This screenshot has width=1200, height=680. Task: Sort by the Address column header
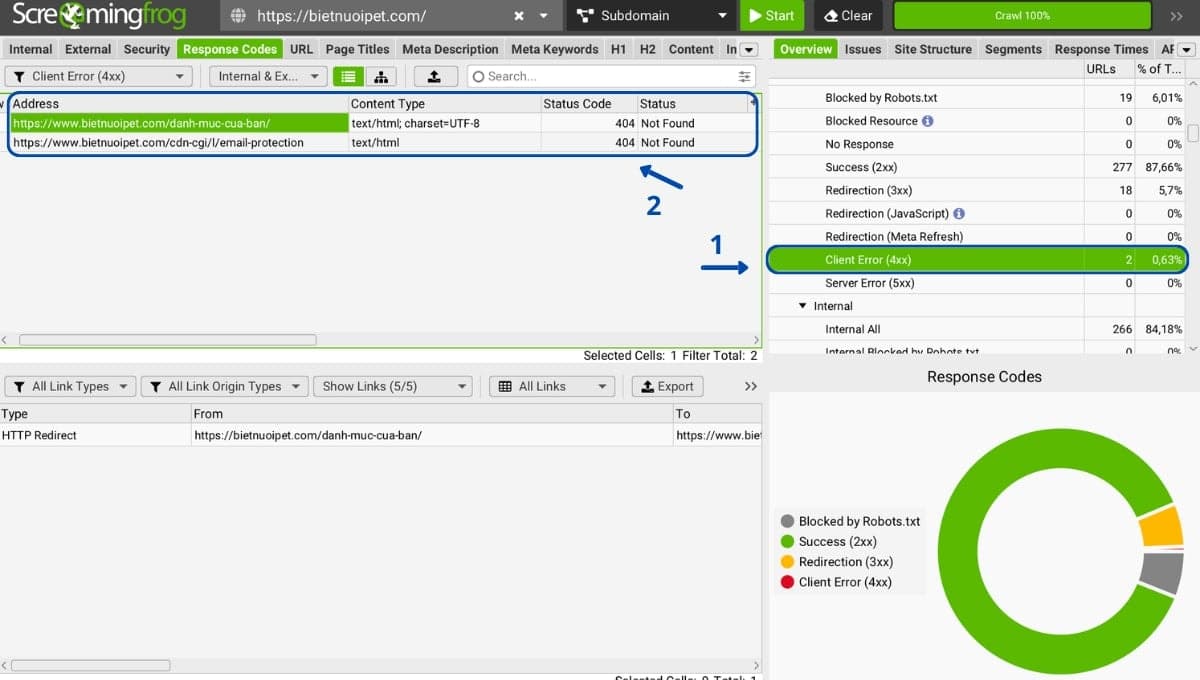pos(178,103)
